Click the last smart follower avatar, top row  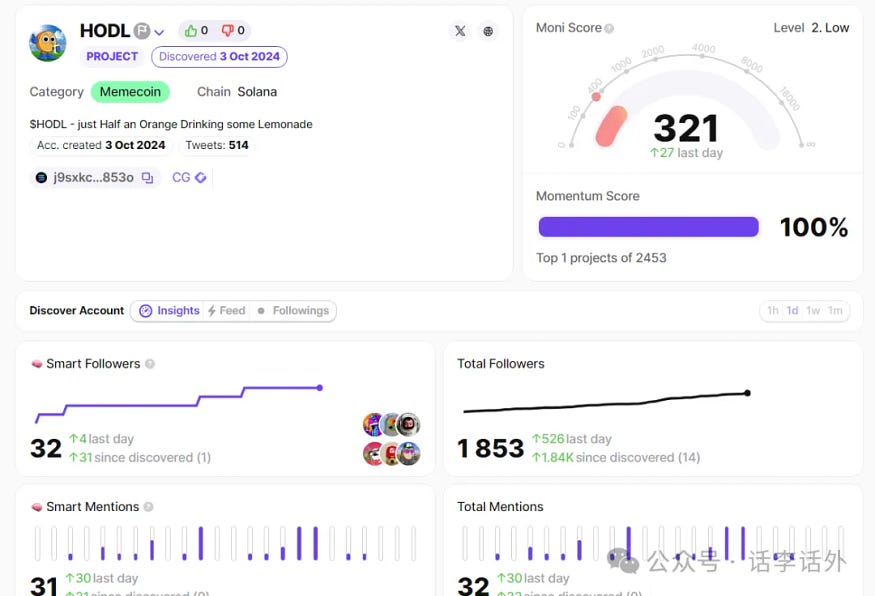(409, 424)
